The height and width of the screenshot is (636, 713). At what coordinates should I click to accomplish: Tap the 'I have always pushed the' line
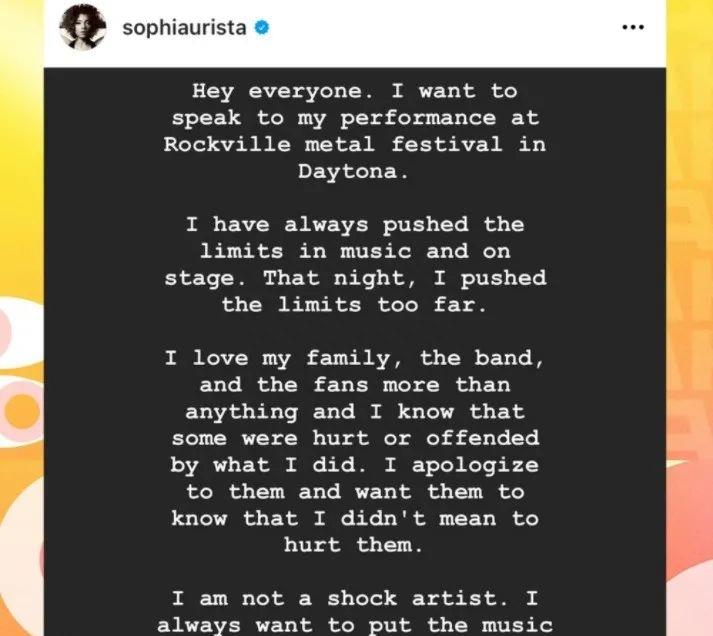(355, 225)
